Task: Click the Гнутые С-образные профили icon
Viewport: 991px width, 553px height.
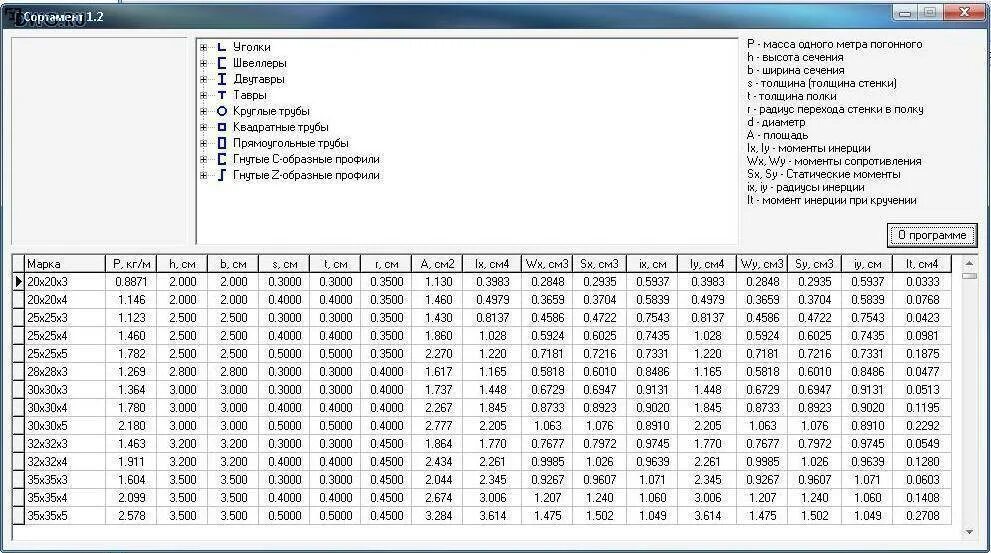Action: coord(222,159)
